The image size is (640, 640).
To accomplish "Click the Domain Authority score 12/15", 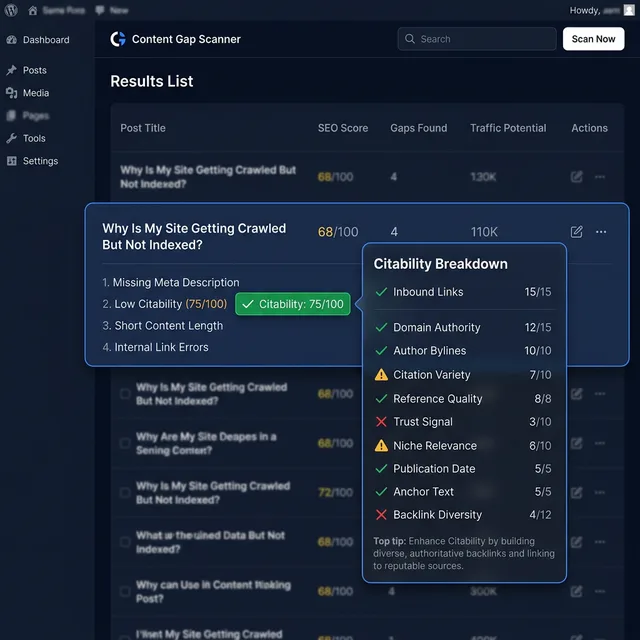I will pyautogui.click(x=538, y=327).
